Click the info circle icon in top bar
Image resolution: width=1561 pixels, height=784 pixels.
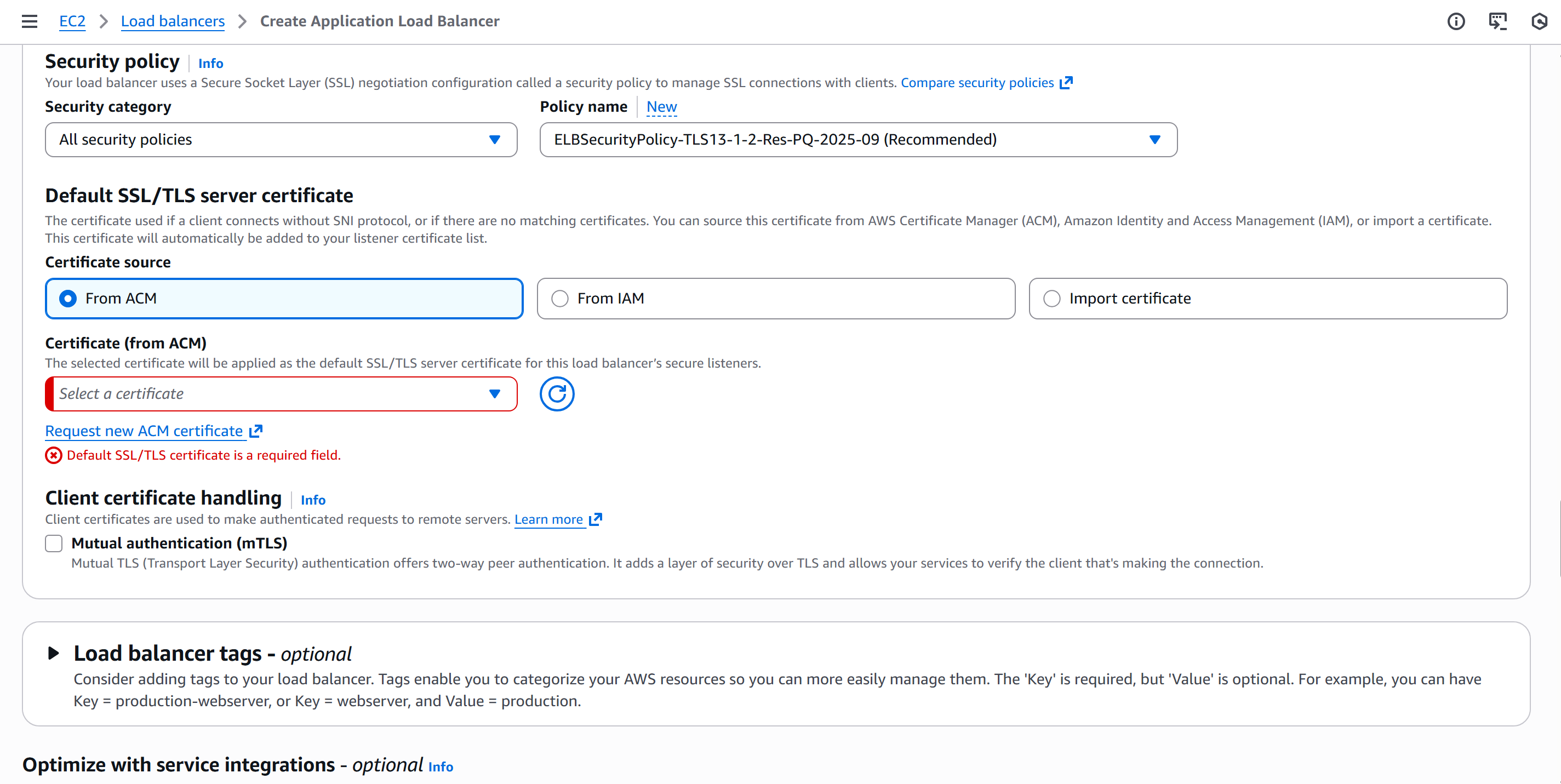coord(1456,21)
